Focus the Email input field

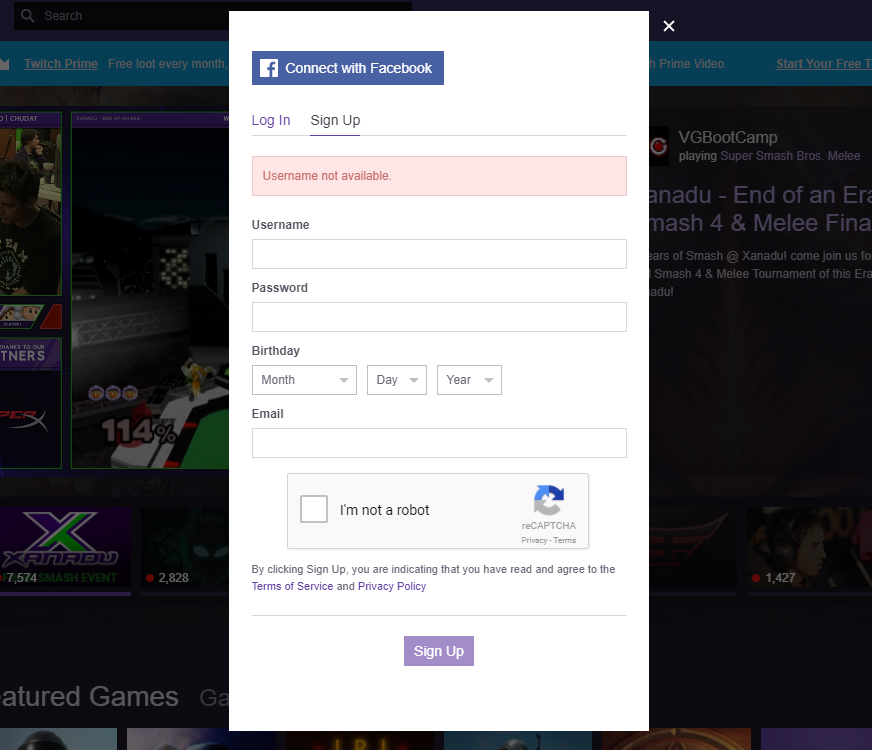[x=439, y=443]
